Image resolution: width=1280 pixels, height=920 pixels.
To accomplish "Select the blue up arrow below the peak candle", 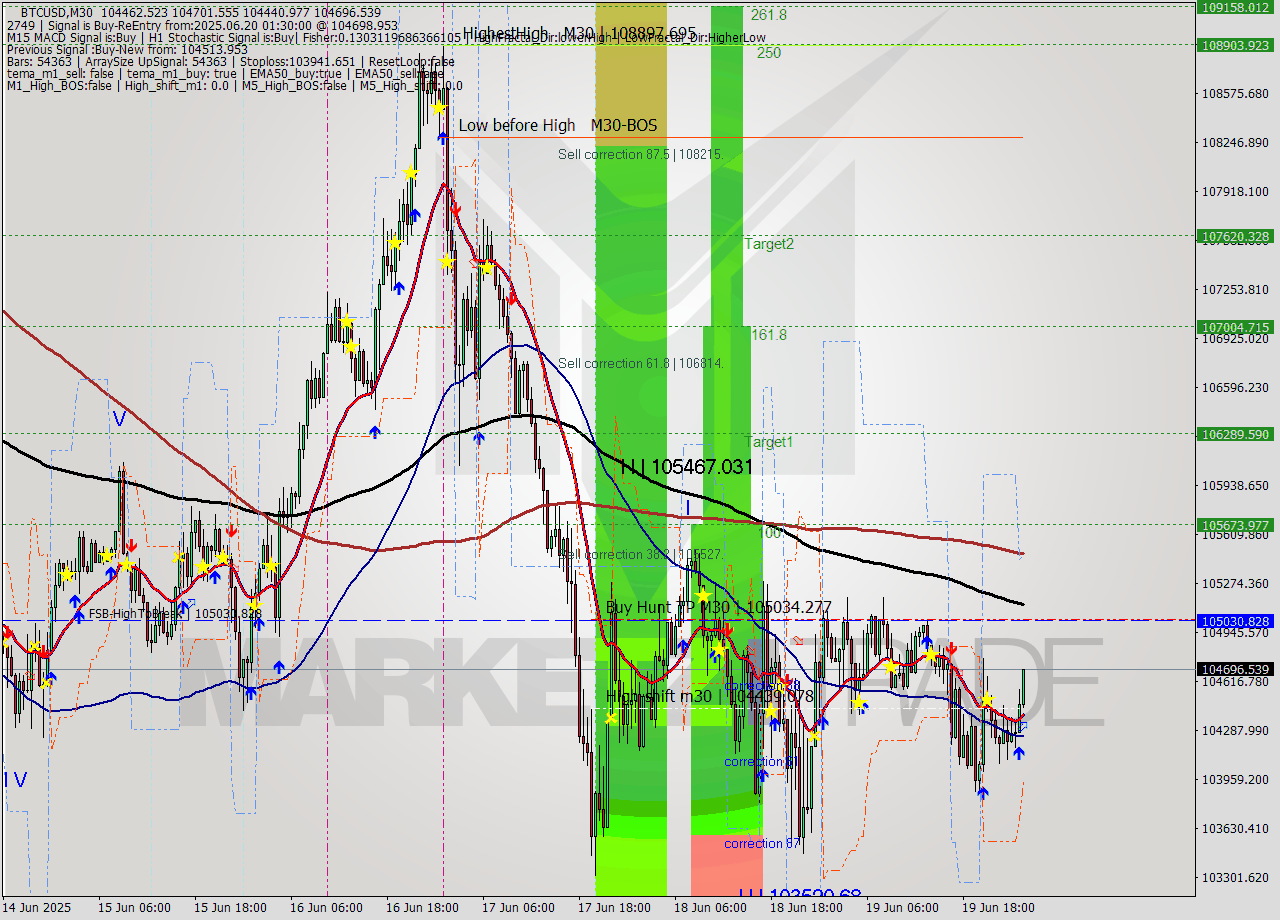I will (x=442, y=138).
